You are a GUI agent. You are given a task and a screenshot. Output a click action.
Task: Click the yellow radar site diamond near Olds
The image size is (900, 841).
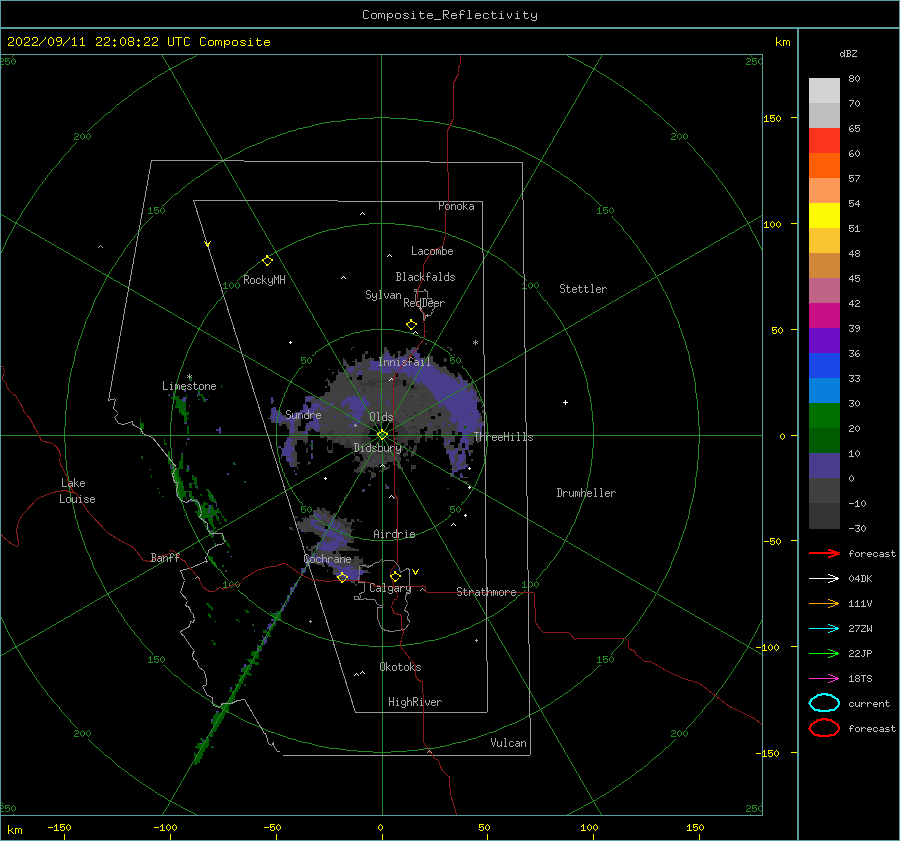(382, 435)
